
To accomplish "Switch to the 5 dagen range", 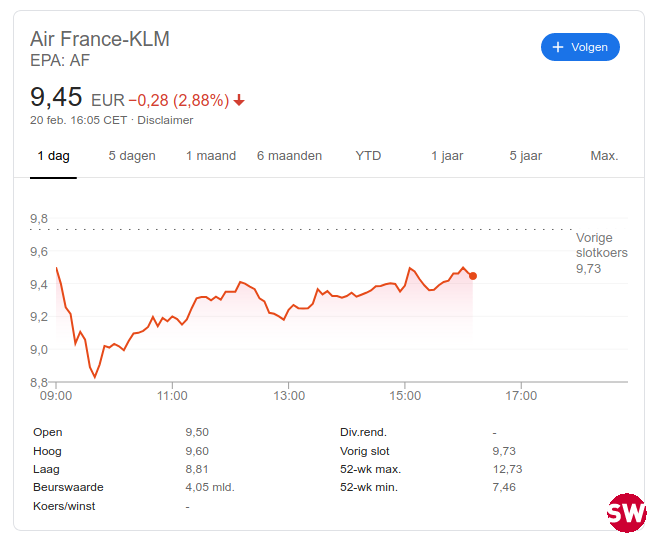I will tap(132, 156).
